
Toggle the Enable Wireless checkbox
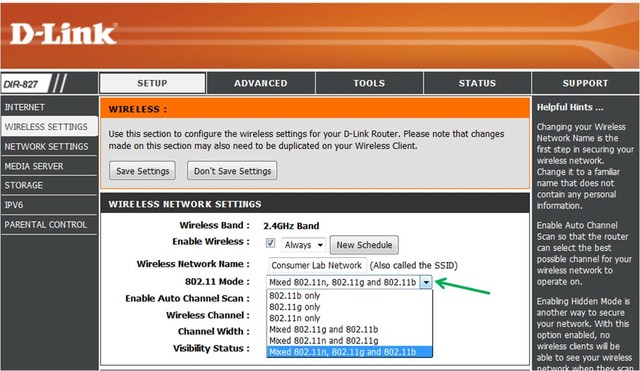(270, 243)
